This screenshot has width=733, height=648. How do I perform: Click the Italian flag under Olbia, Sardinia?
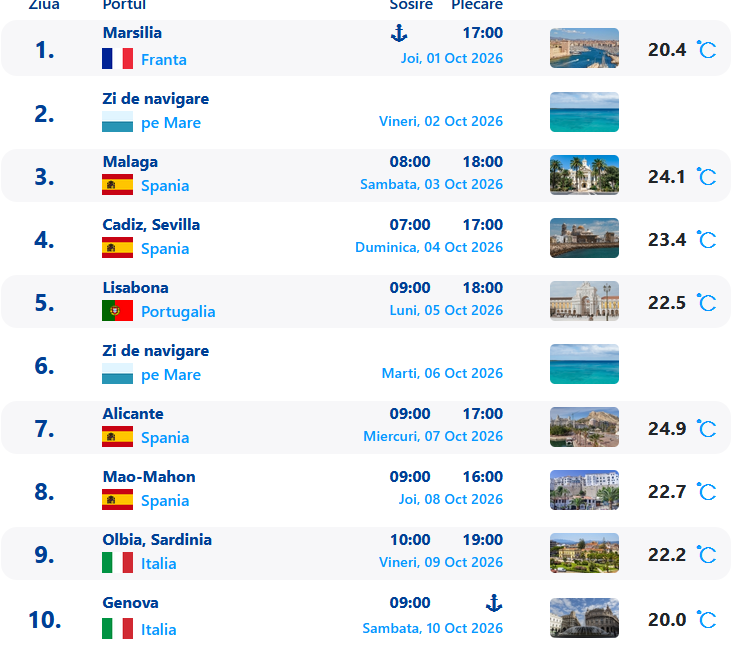pyautogui.click(x=117, y=563)
